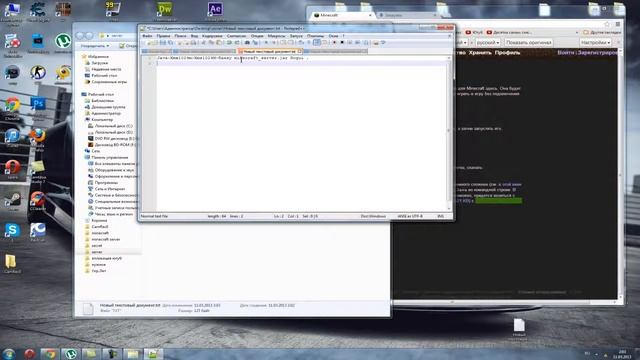Open iTunes desktop shortcut
This screenshot has height=360, width=640.
point(12,137)
